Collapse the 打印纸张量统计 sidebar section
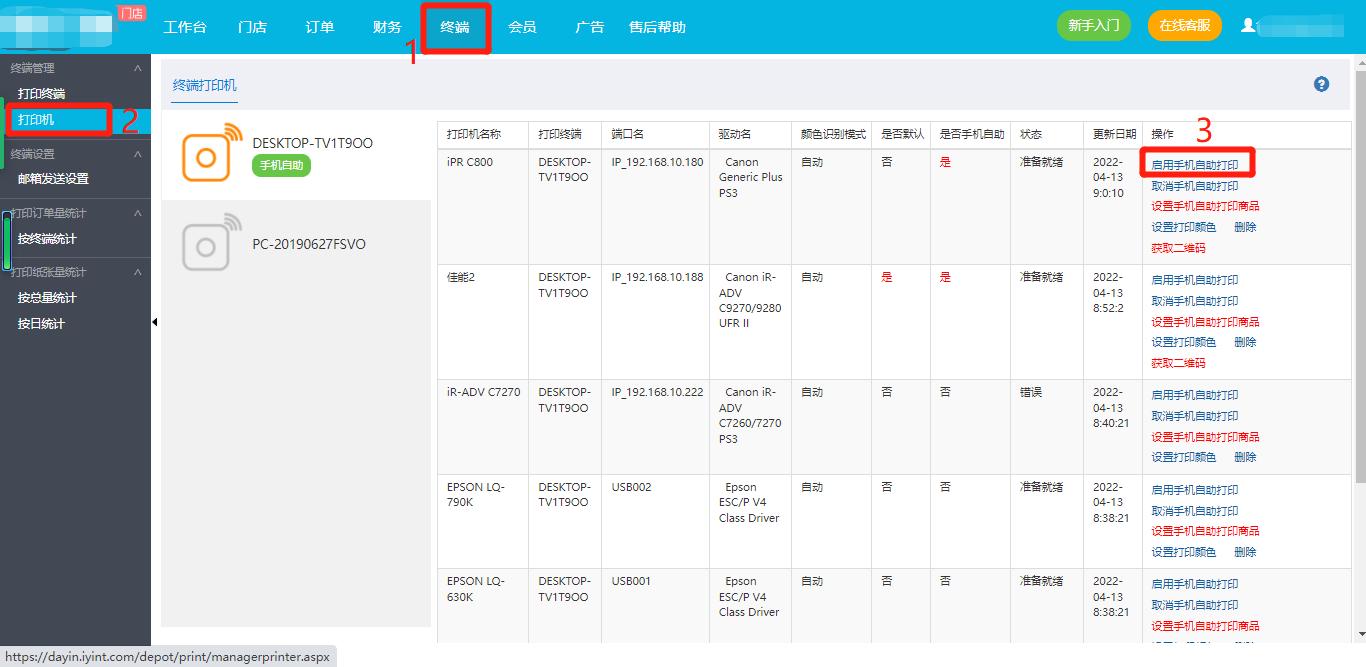 (x=138, y=272)
